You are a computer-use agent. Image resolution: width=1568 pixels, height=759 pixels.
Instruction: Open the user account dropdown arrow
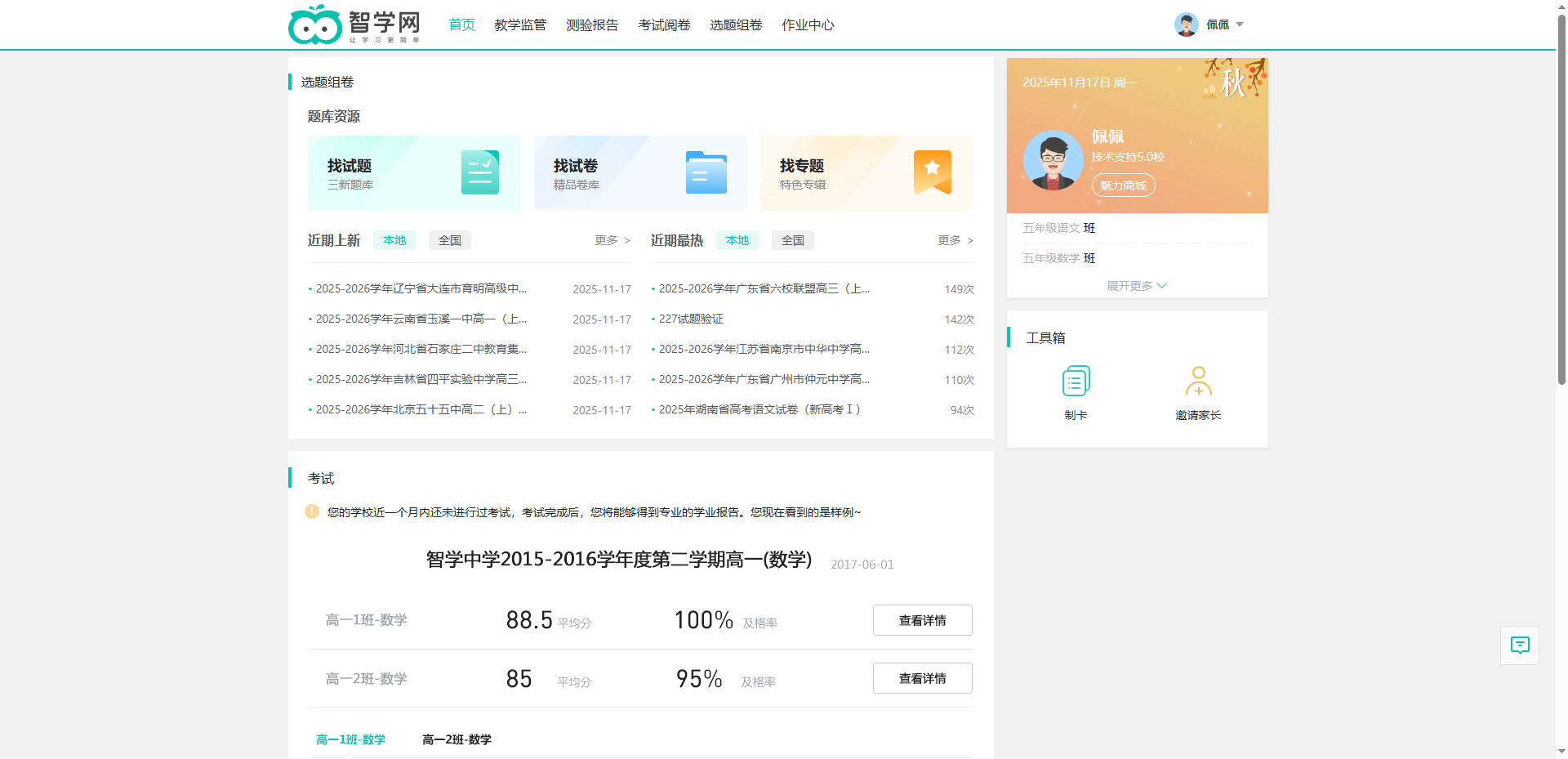click(1240, 25)
